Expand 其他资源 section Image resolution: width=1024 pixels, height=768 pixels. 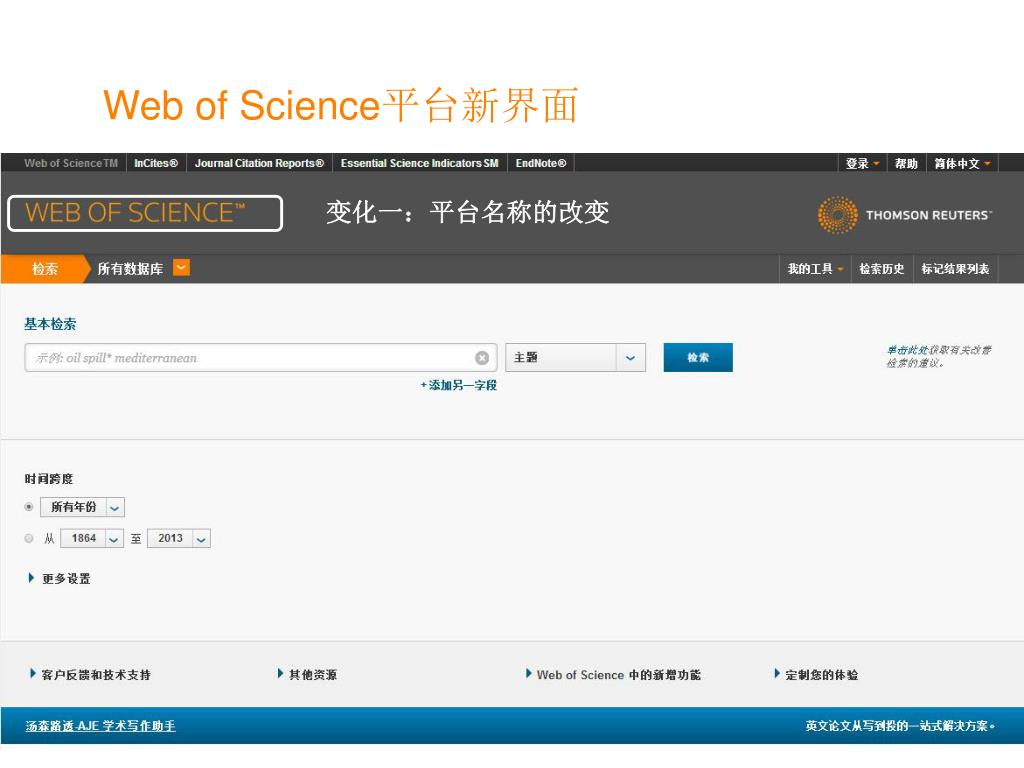click(x=307, y=675)
